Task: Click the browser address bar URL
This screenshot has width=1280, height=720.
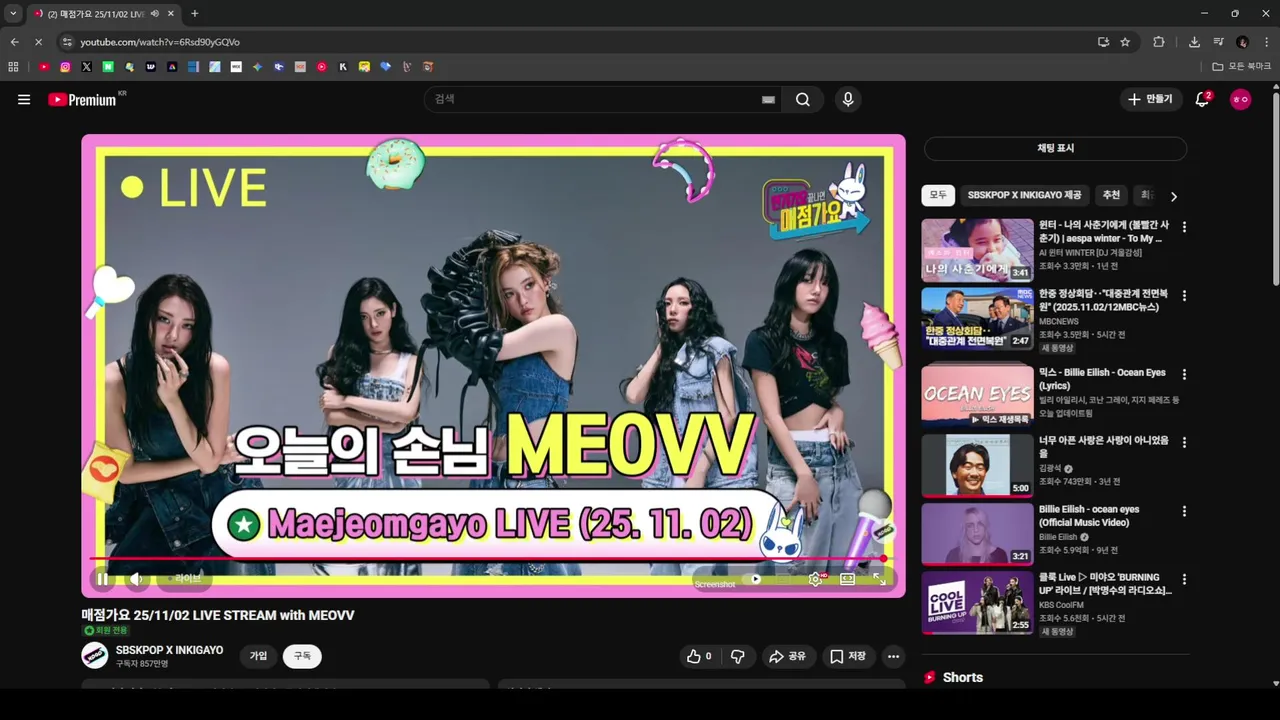Action: (160, 42)
